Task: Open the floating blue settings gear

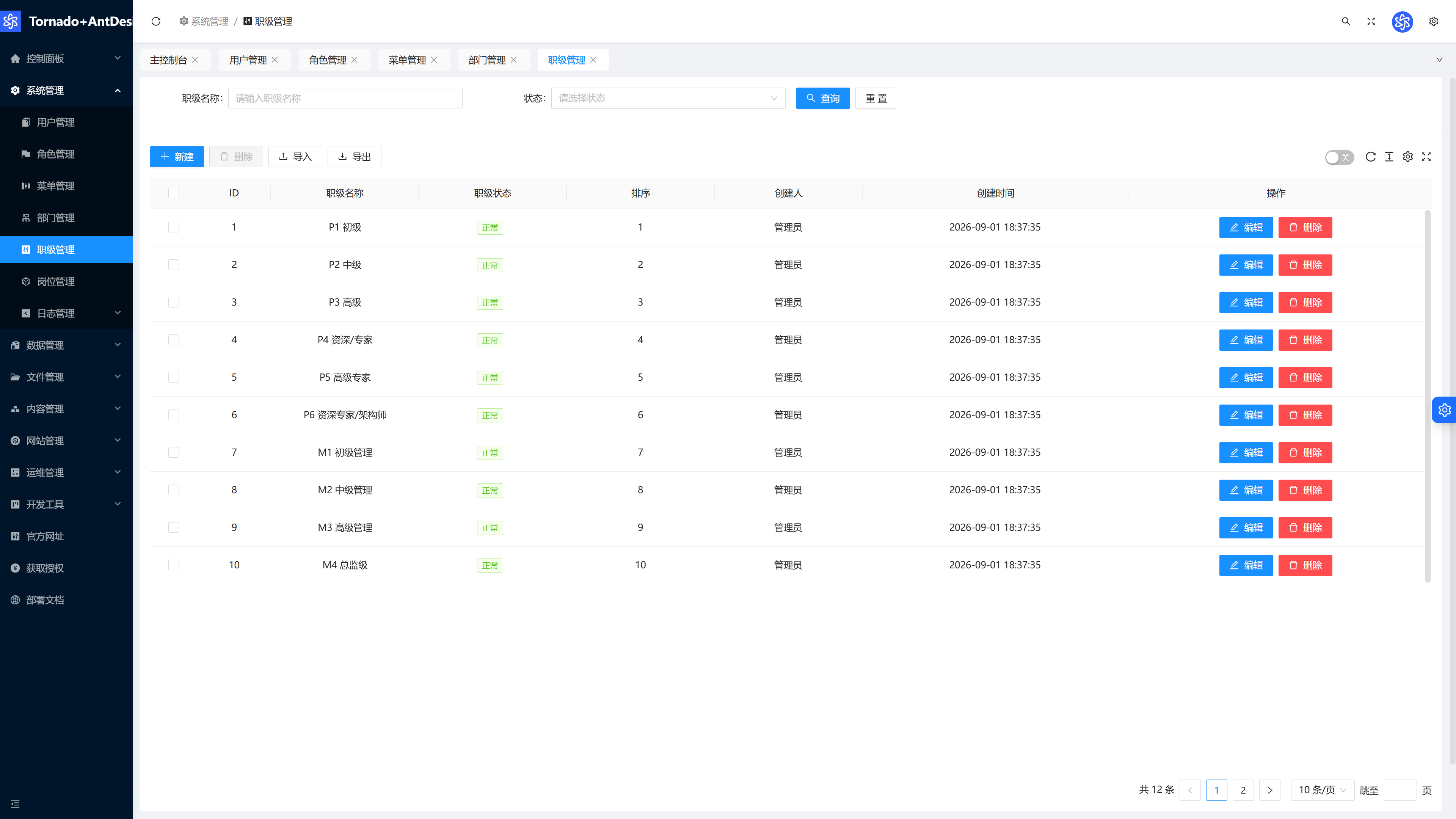Action: (x=1445, y=410)
